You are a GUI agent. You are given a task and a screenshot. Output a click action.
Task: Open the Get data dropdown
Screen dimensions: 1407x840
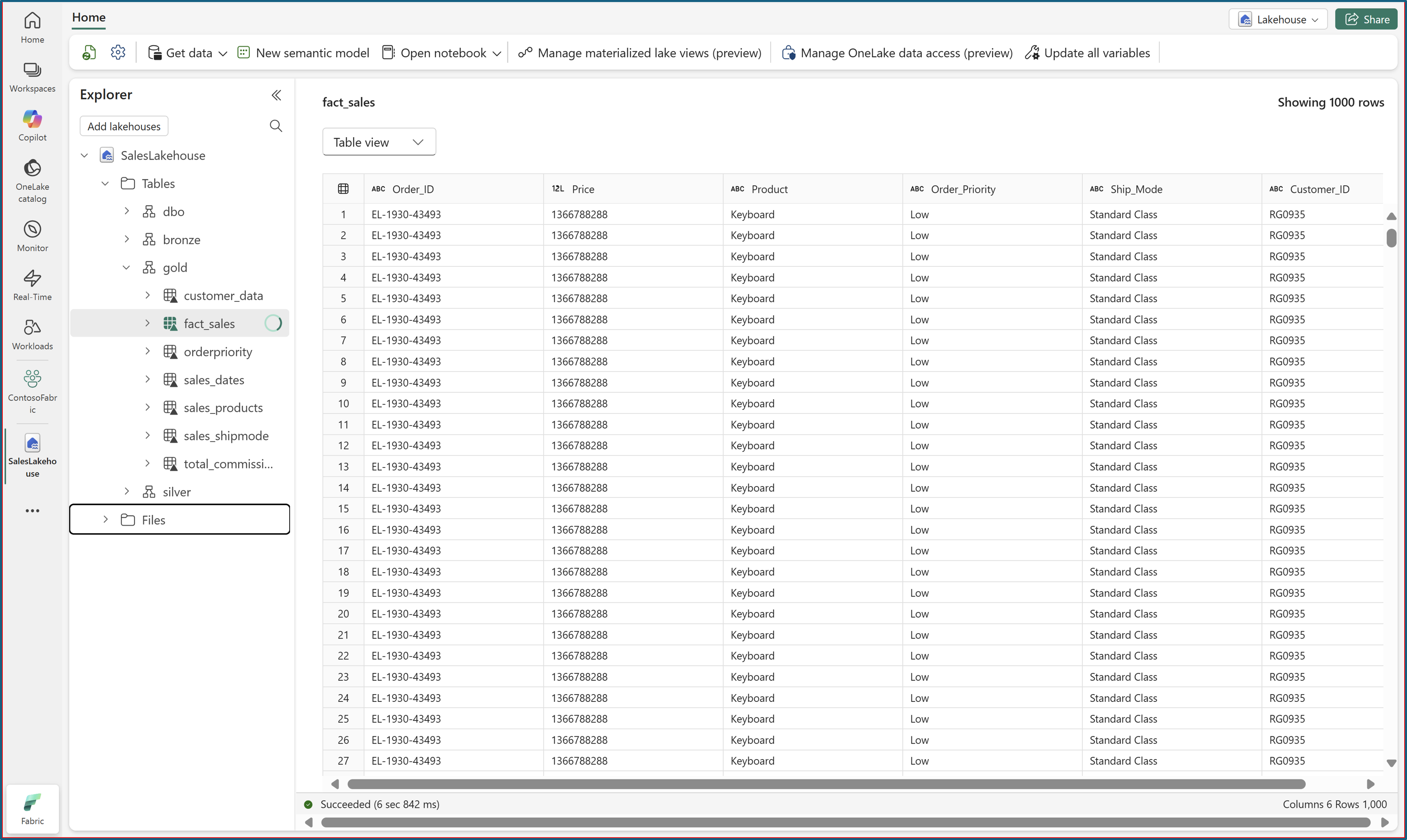click(x=187, y=53)
